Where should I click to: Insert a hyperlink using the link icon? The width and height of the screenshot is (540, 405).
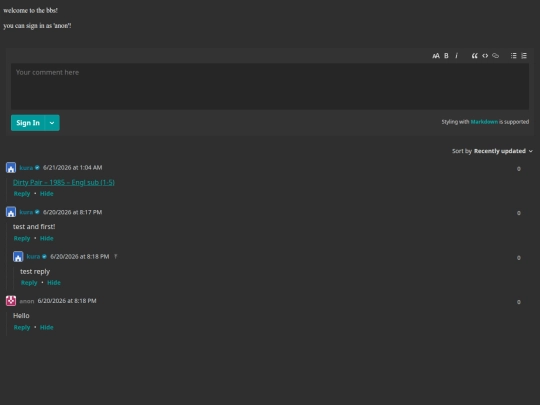point(495,56)
